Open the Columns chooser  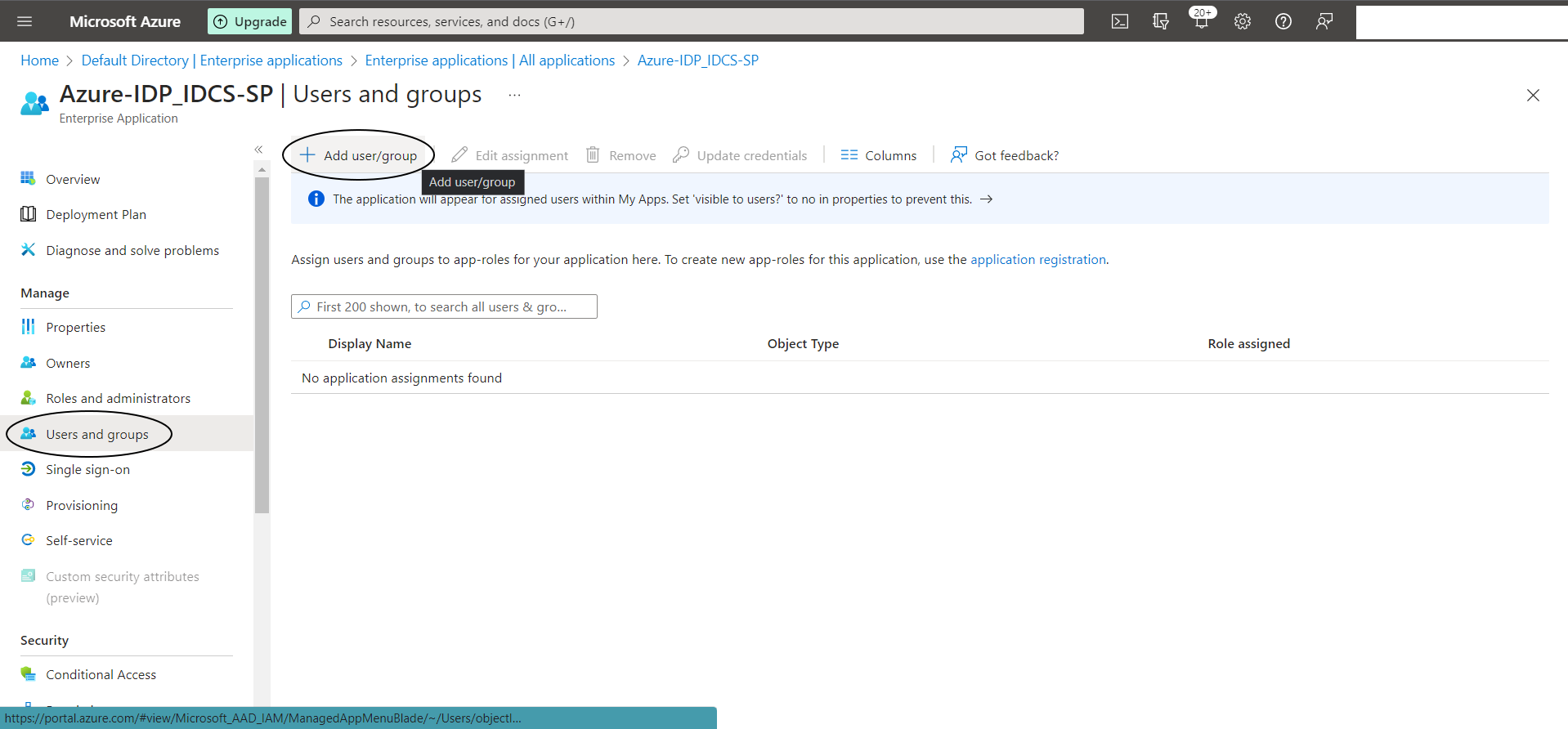click(x=879, y=155)
